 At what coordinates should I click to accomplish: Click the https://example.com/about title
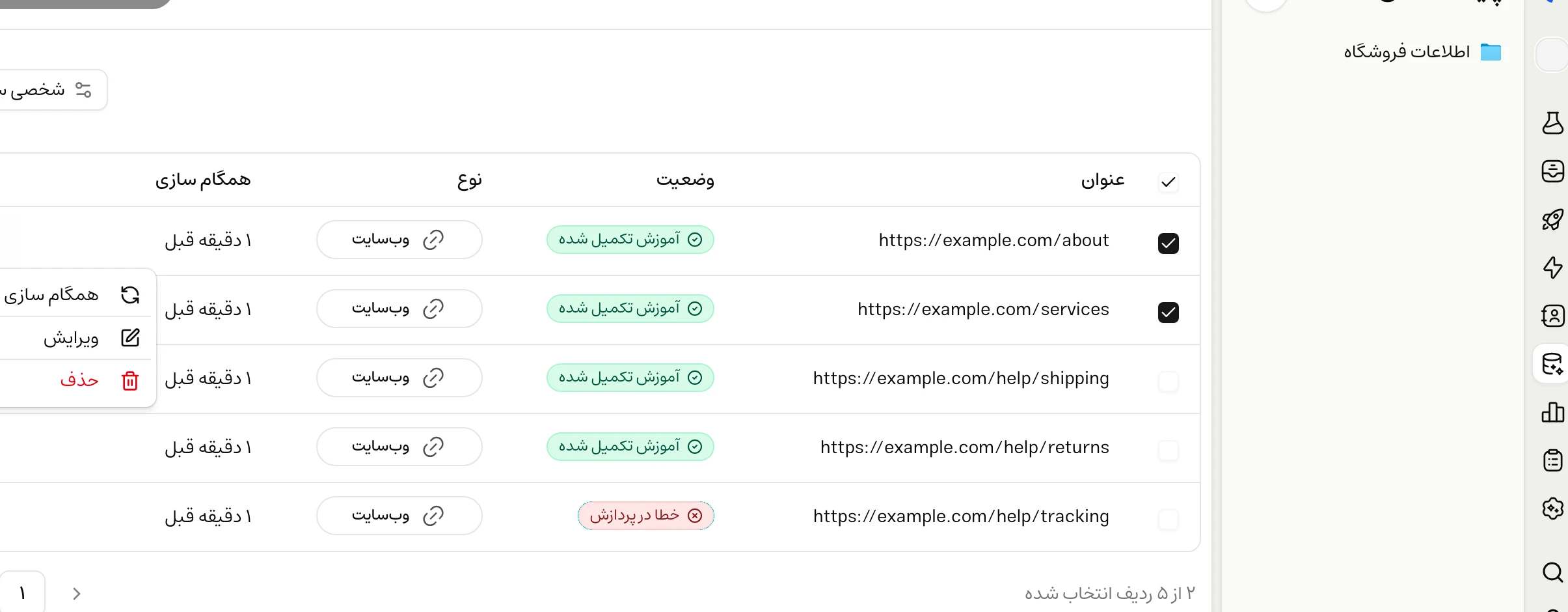[994, 240]
